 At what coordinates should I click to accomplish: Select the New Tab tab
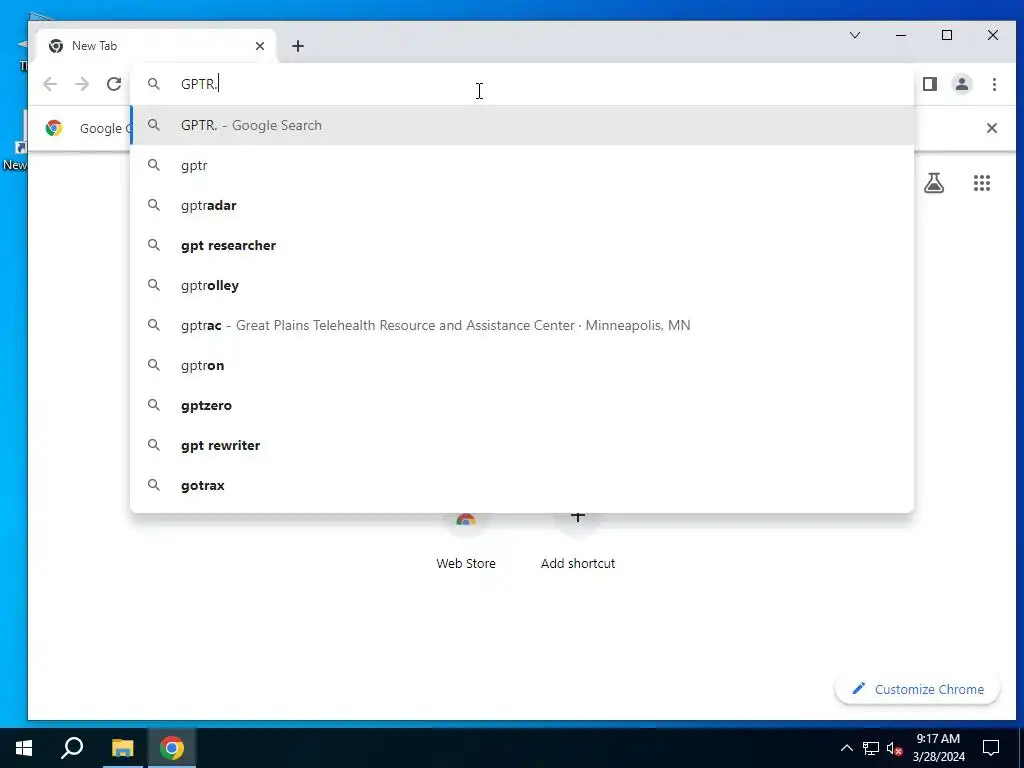(x=157, y=46)
